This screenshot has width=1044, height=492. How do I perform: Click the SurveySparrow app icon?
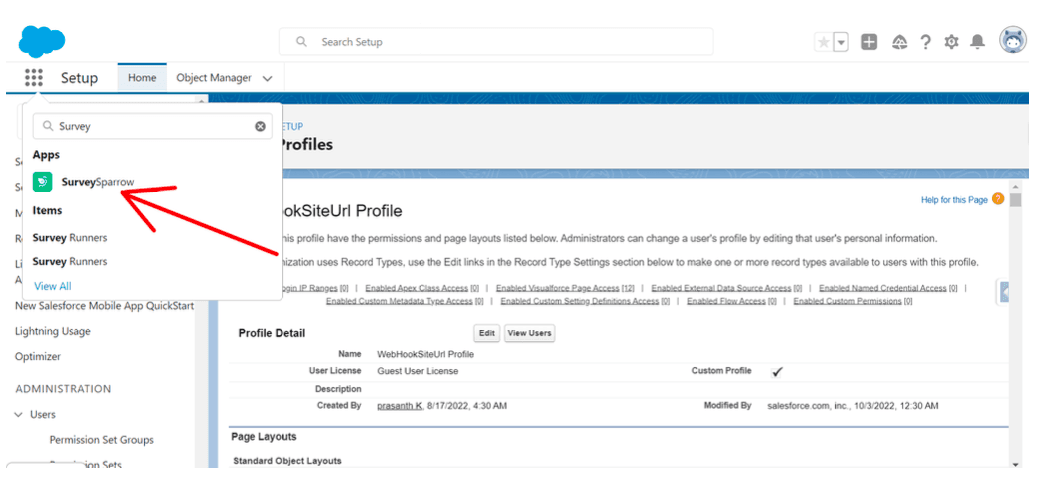coord(43,182)
